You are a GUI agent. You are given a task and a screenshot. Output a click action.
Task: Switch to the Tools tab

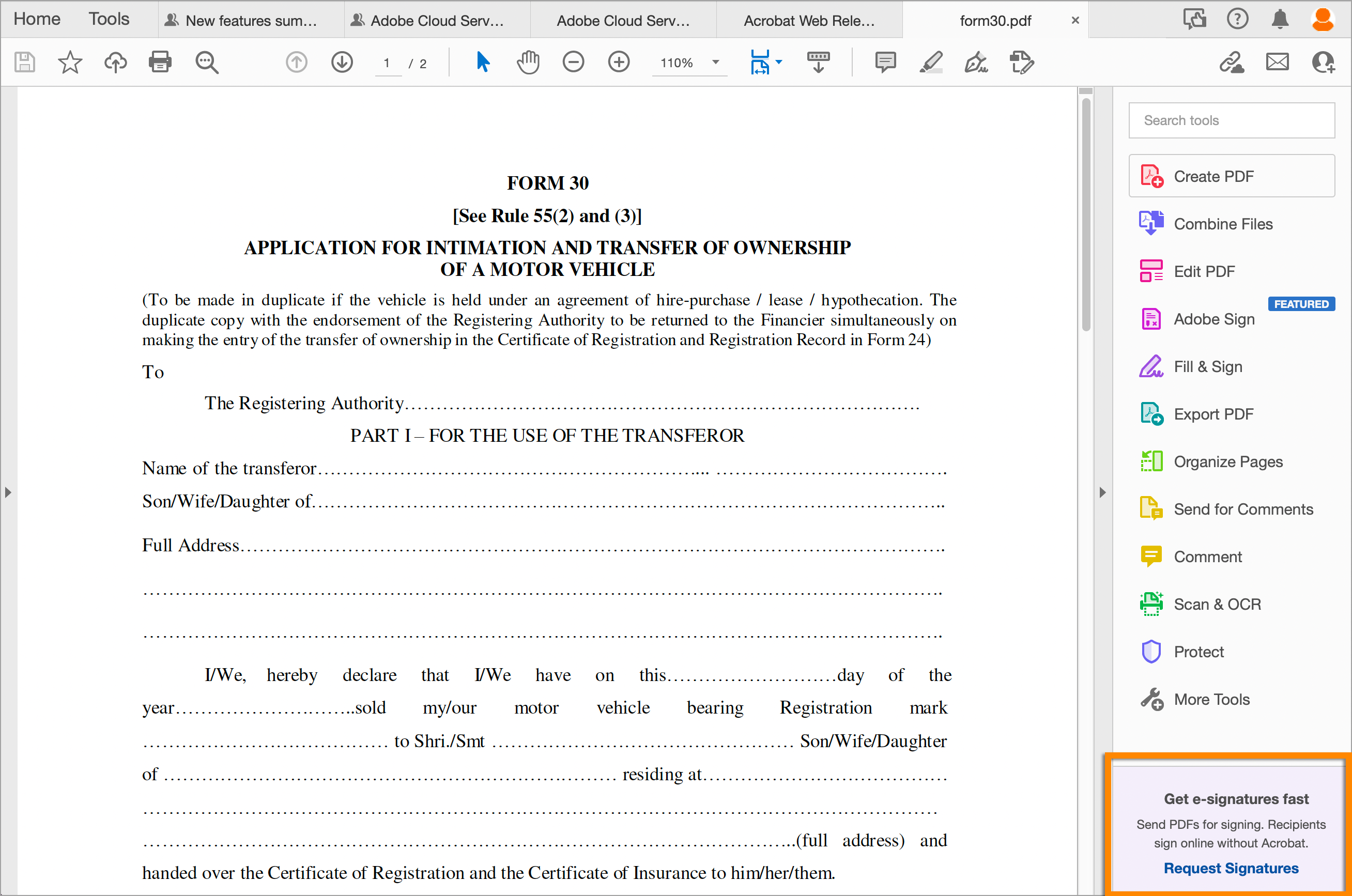[x=109, y=19]
